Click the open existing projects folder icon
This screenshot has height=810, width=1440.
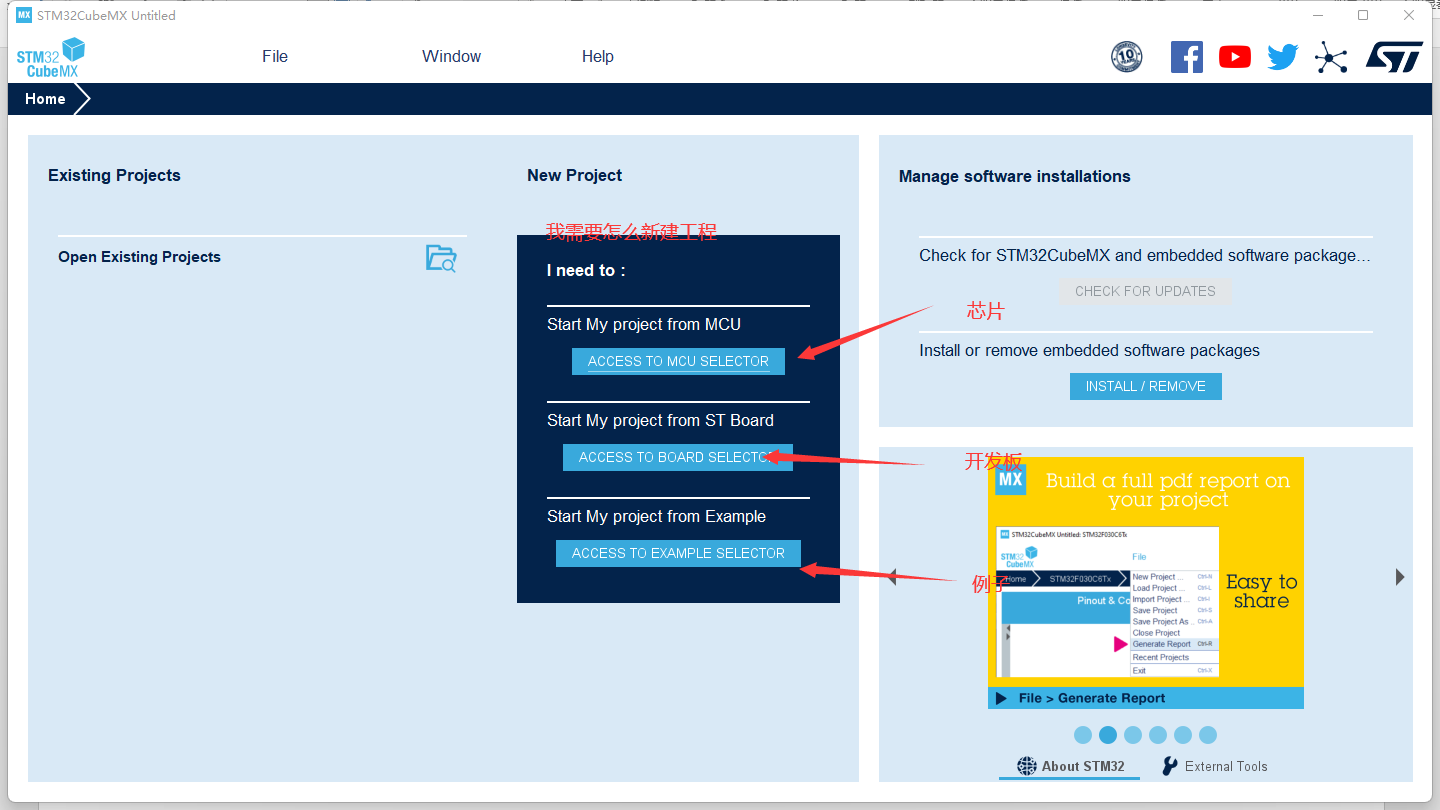[x=441, y=258]
